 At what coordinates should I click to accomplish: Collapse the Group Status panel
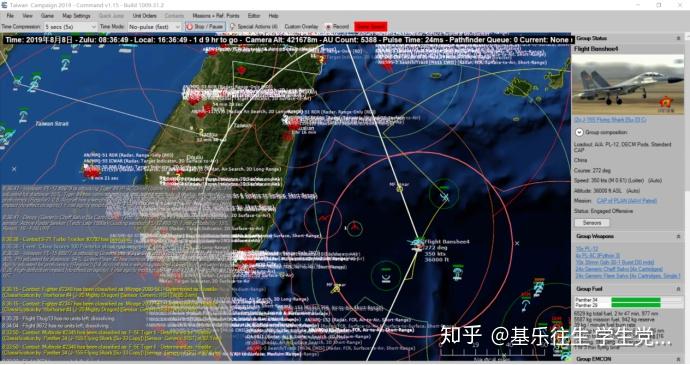[x=678, y=39]
